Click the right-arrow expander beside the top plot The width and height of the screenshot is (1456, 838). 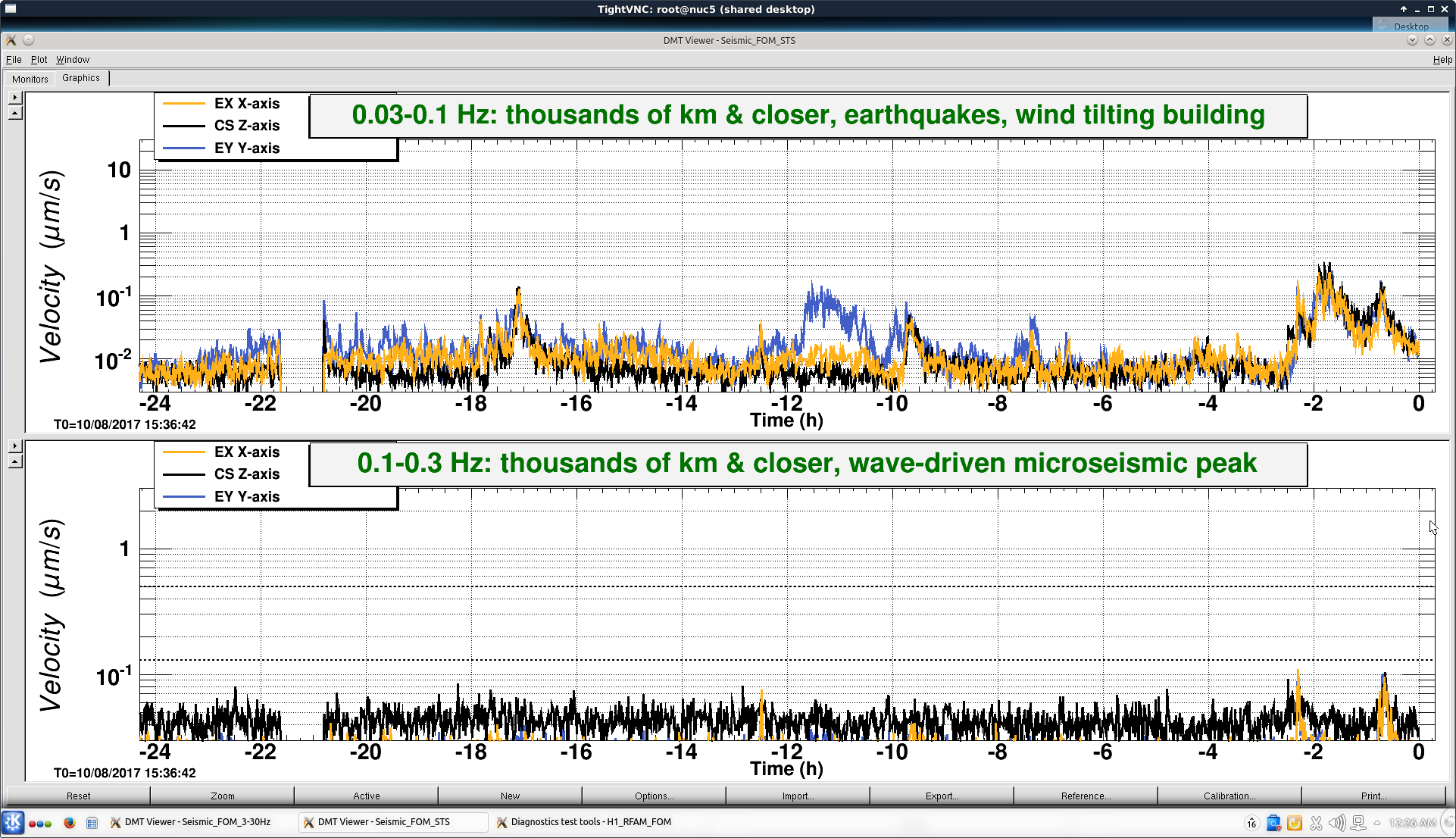15,97
